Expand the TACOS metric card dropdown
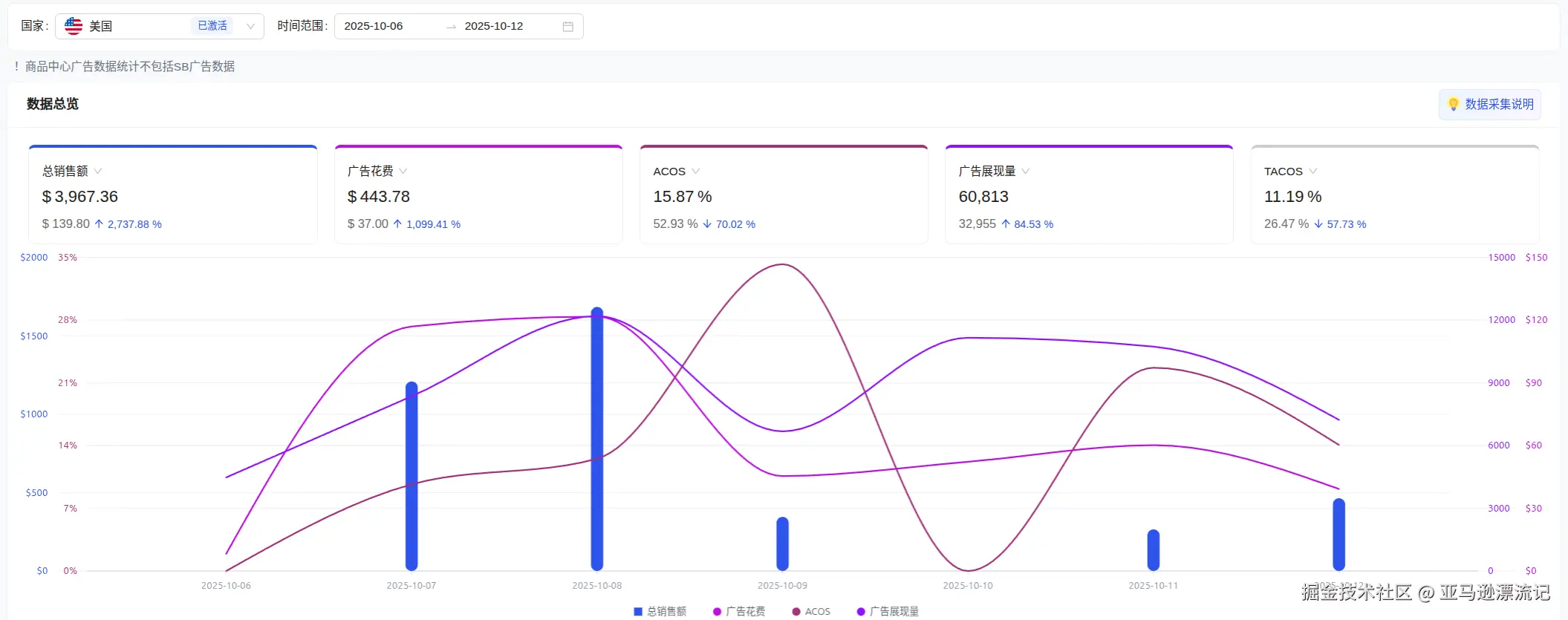Screen dimensions: 1568x620 1312,171
